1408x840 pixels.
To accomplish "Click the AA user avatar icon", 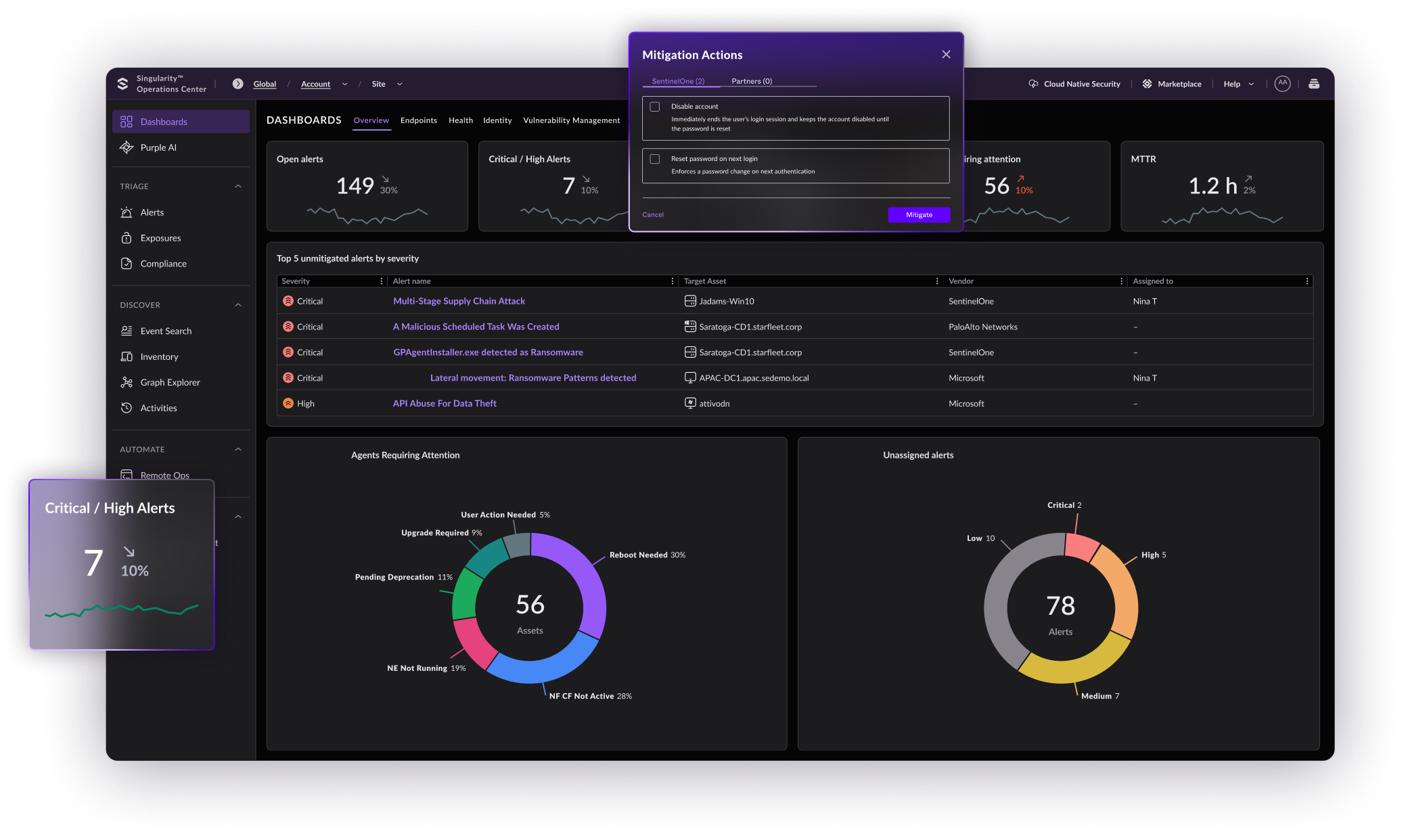I will click(1282, 83).
